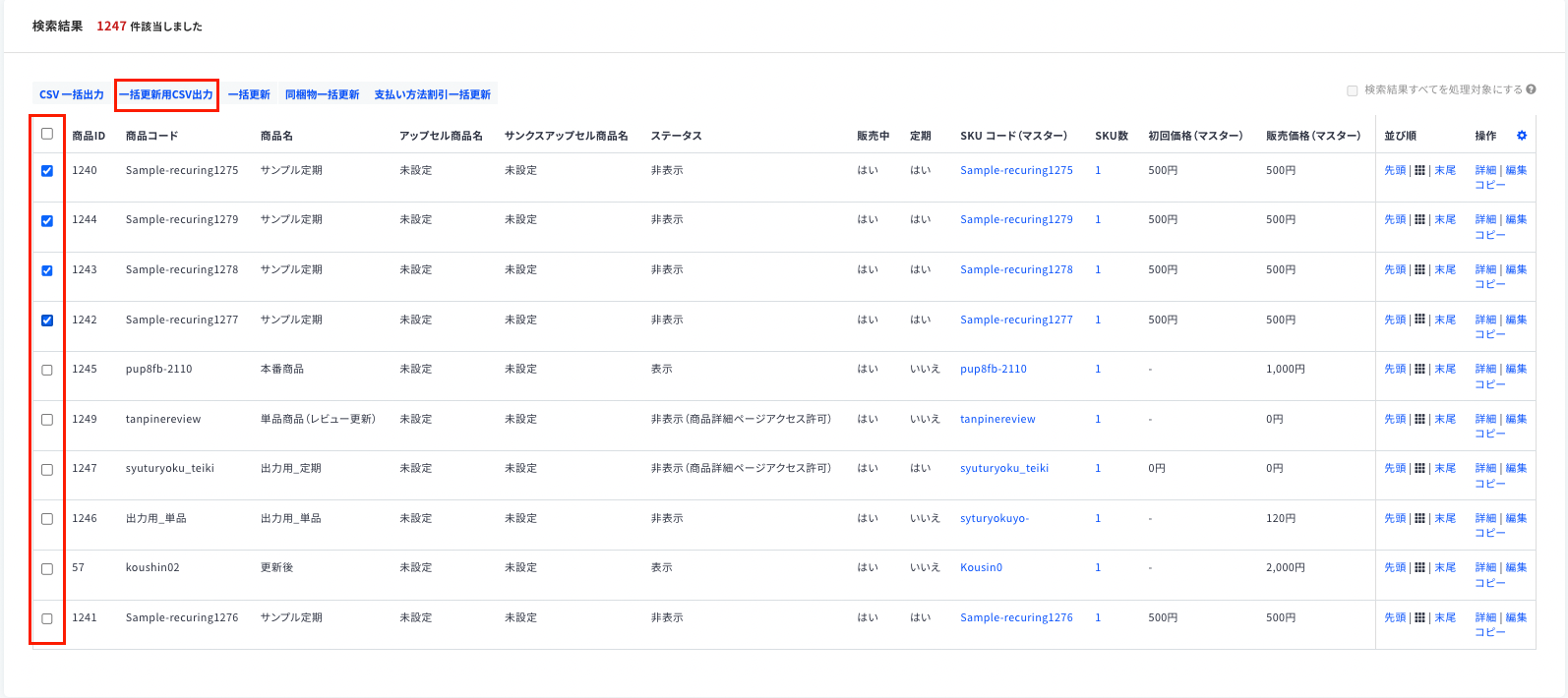
Task: Open the column settings gear icon
Action: point(1522,136)
